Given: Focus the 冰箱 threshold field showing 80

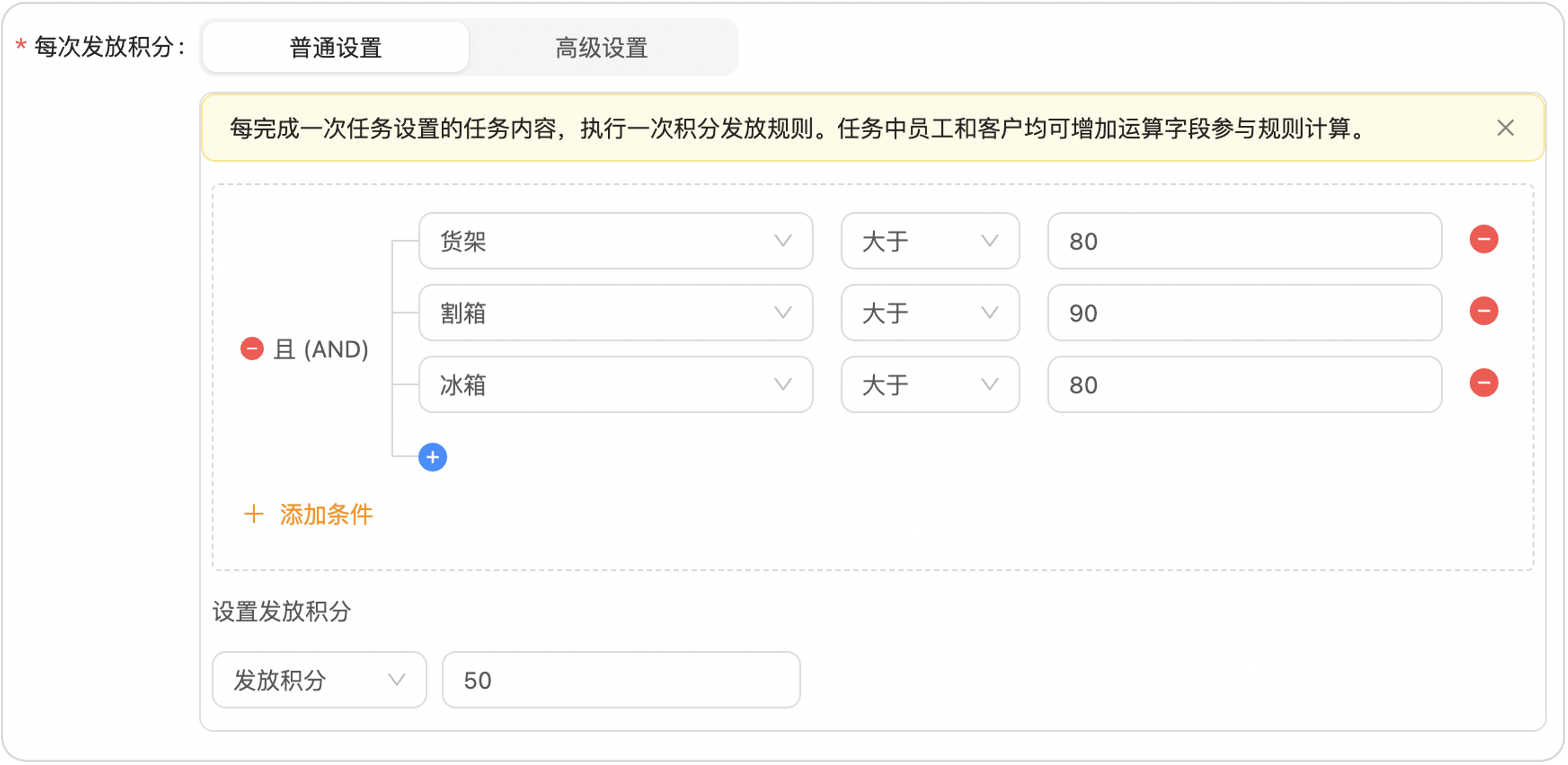Looking at the screenshot, I should pyautogui.click(x=1244, y=385).
